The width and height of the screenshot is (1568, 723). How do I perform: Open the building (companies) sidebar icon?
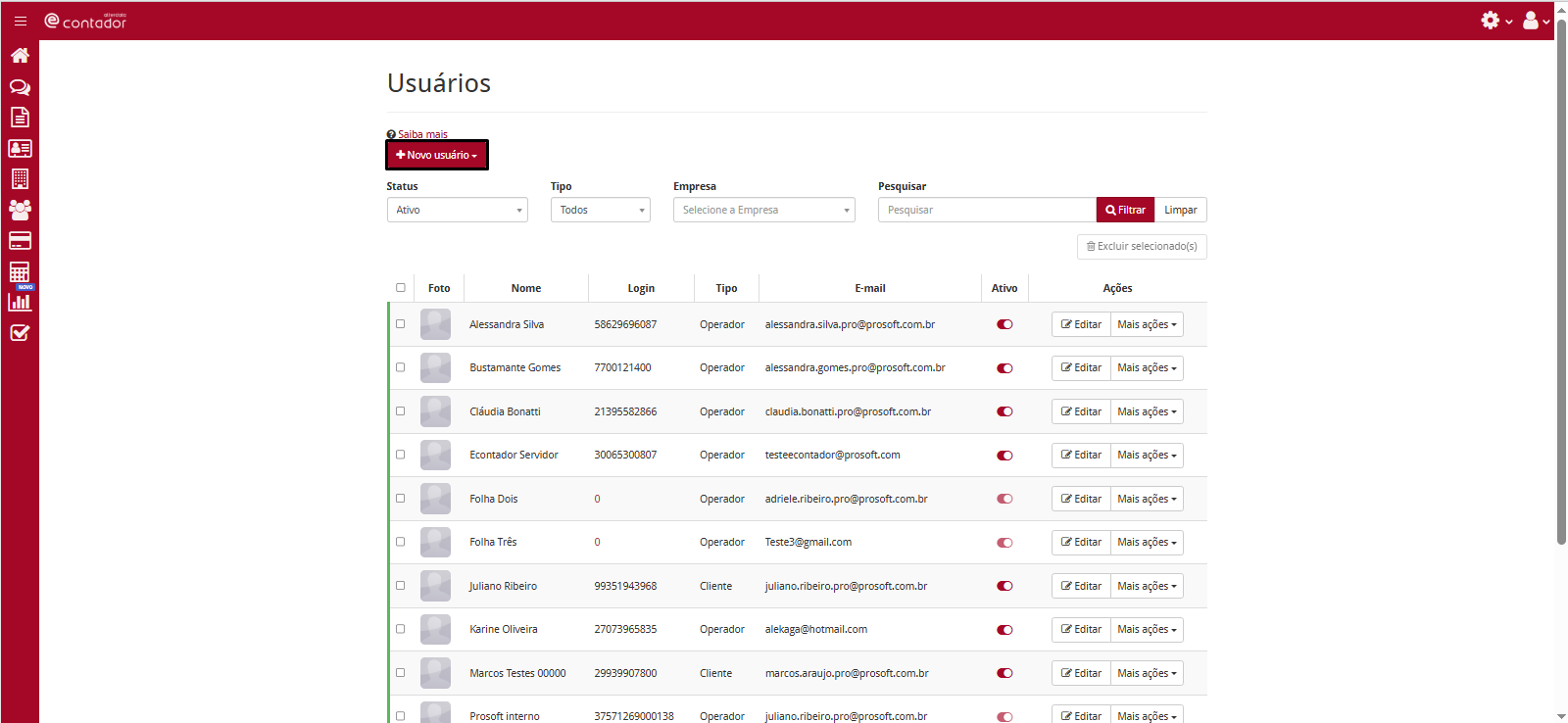pyautogui.click(x=20, y=179)
